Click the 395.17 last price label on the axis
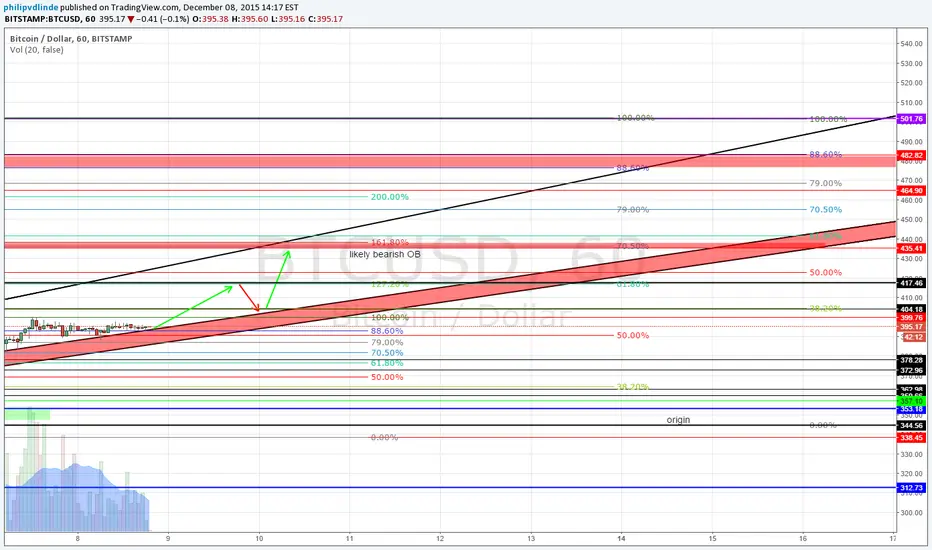 911,327
